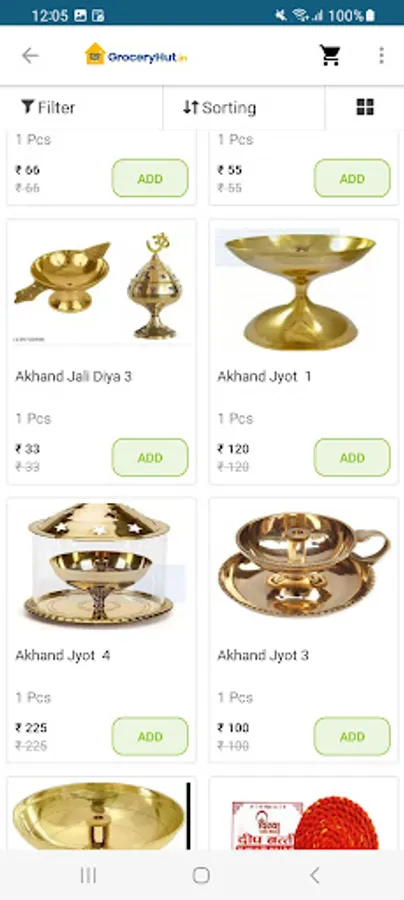
Task: Switch to grid view layout
Action: click(x=365, y=107)
